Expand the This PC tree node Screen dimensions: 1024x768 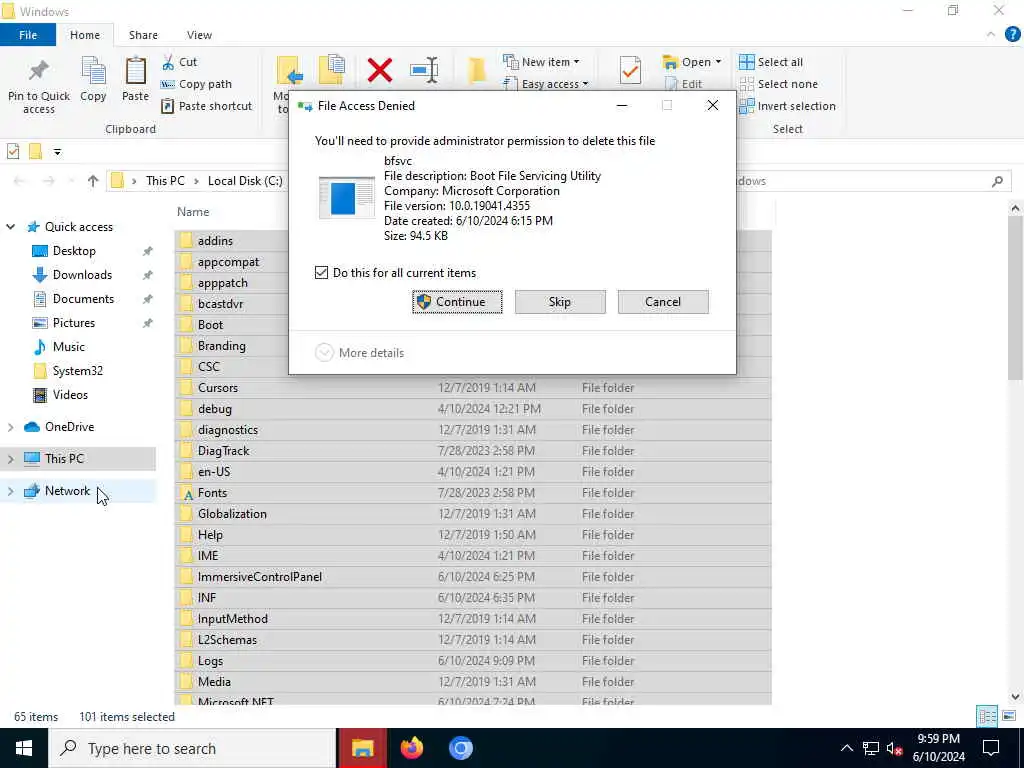10,459
